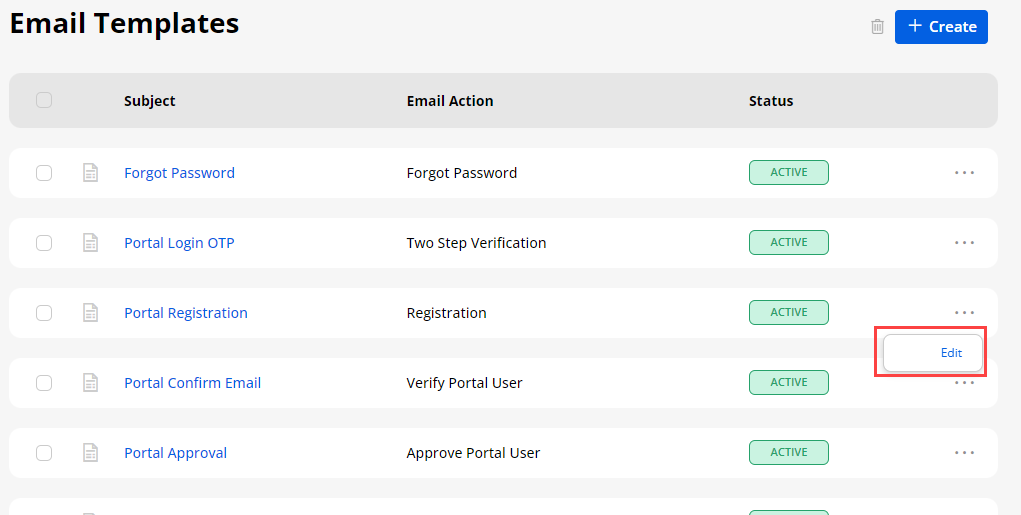Click the Portal Registration document icon

[x=90, y=313]
